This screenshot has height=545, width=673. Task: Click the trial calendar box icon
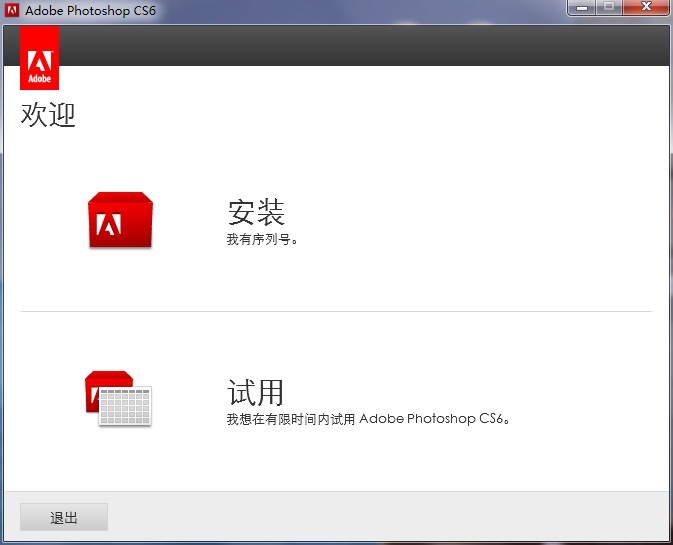click(x=118, y=398)
